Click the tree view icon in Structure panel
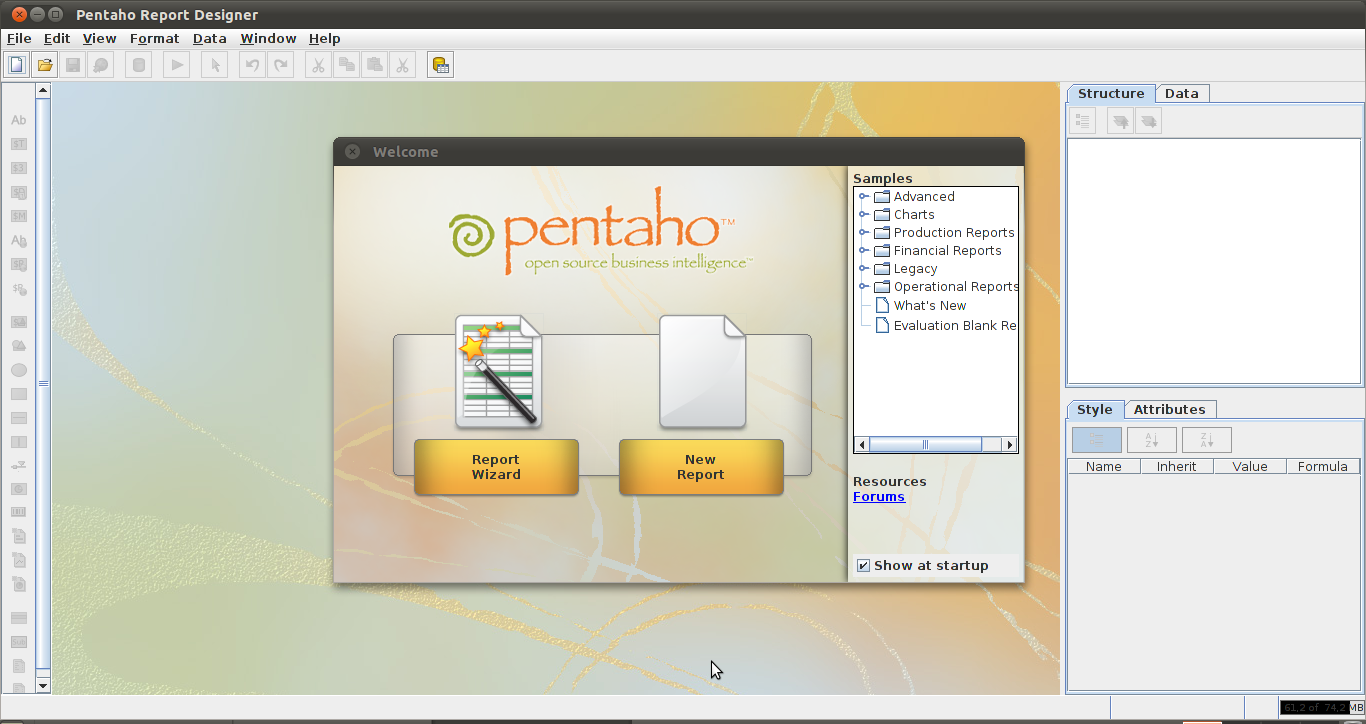The height and width of the screenshot is (724, 1366). (1082, 121)
